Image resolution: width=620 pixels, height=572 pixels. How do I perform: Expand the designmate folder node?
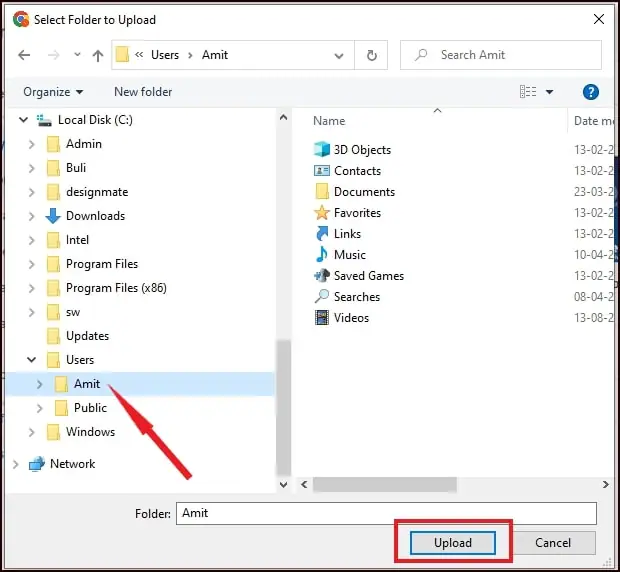coord(32,193)
